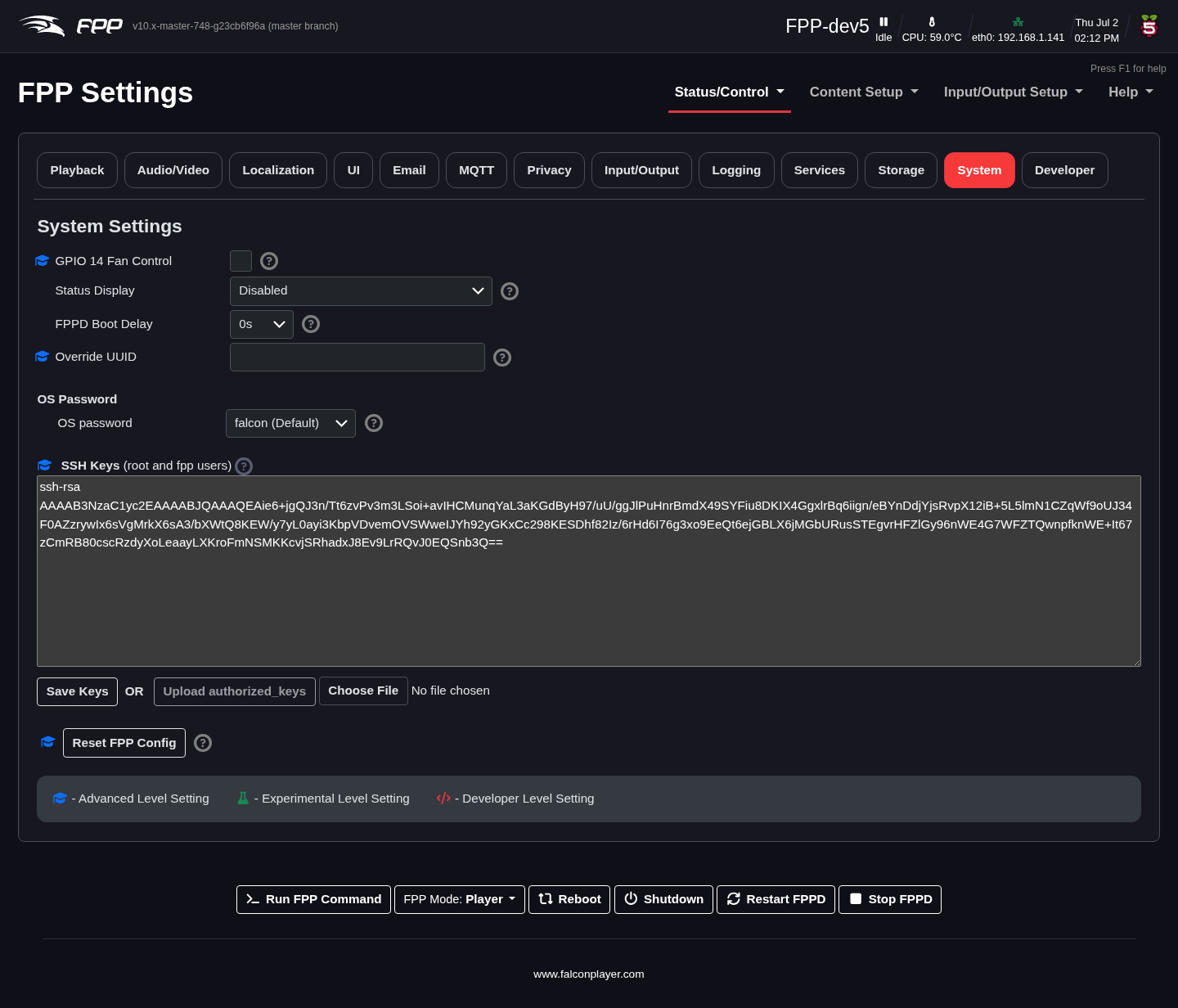Click advanced-level icon beside GPIO 14 Fan Control
Image resolution: width=1178 pixels, height=1008 pixels.
click(43, 260)
